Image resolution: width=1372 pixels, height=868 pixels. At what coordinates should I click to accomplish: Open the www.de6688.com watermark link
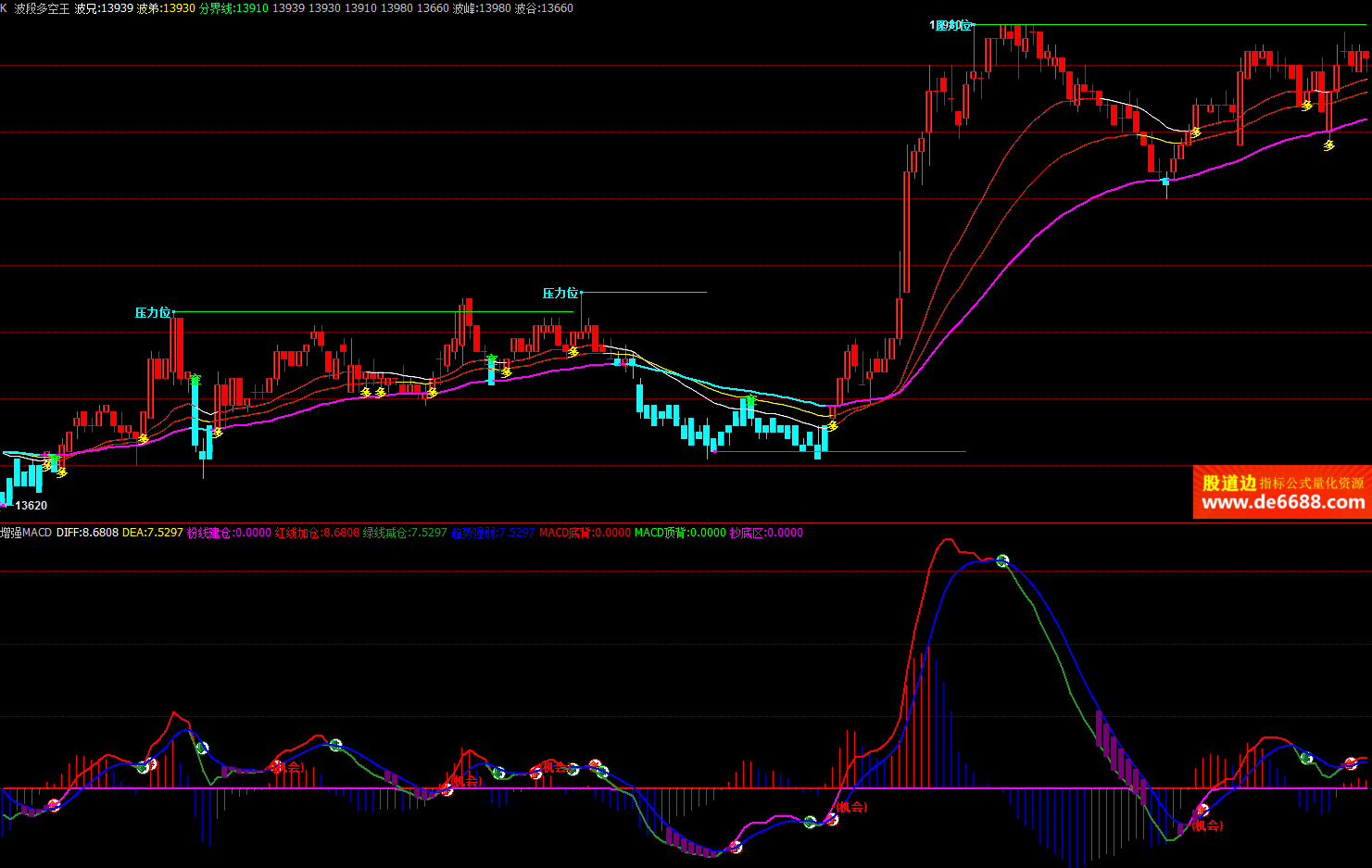pos(1282,503)
